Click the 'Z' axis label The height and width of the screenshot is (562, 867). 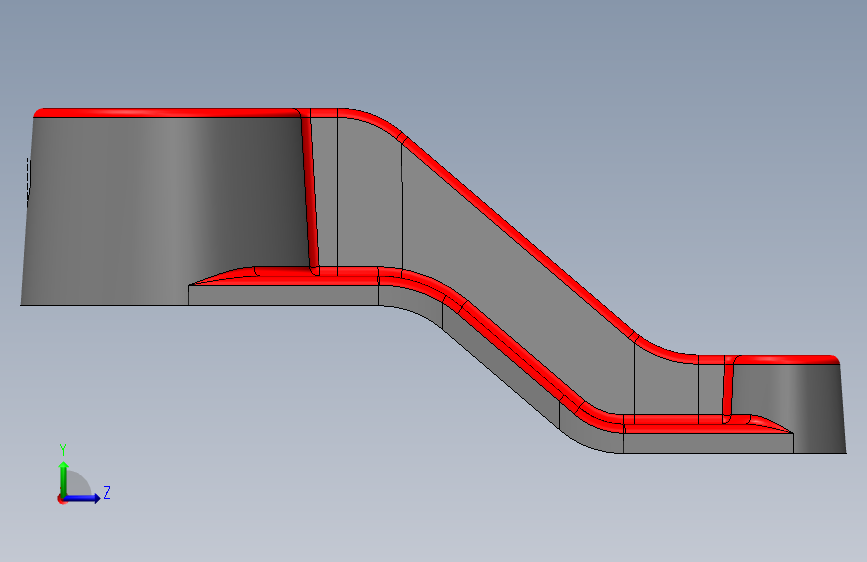pyautogui.click(x=107, y=492)
